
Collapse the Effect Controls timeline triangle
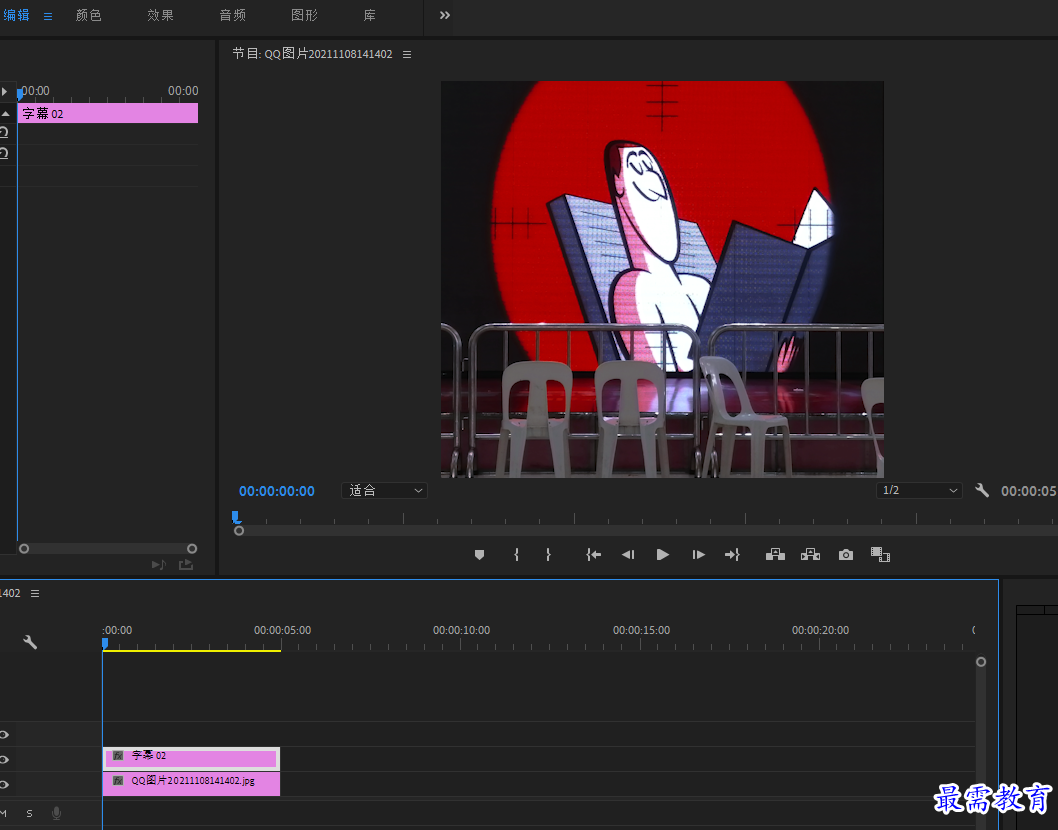tap(5, 113)
